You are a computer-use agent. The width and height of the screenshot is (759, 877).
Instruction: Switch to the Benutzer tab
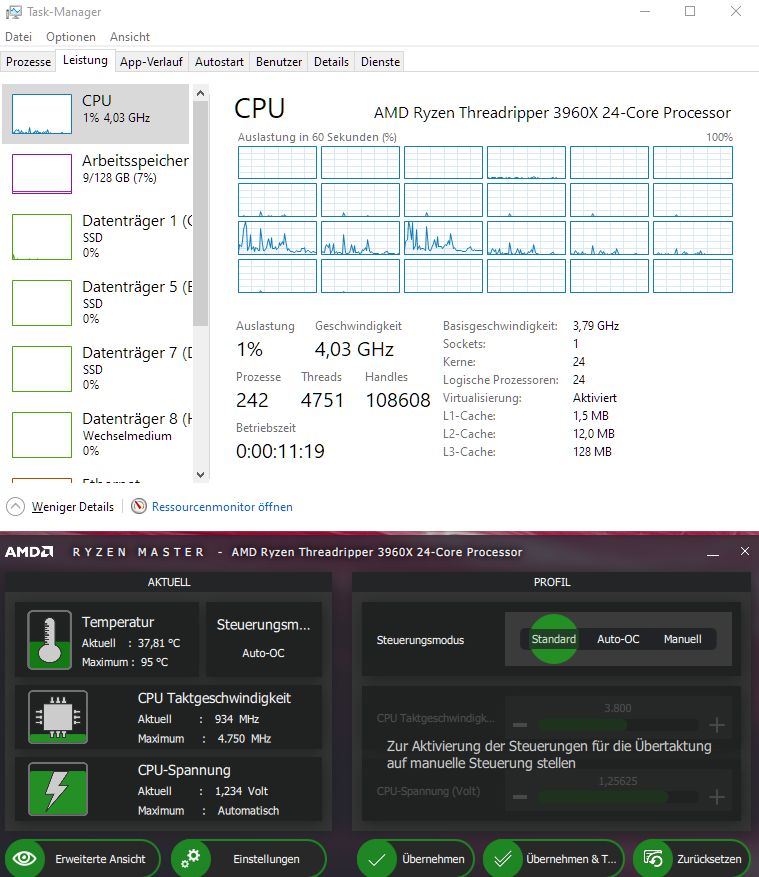pos(279,62)
